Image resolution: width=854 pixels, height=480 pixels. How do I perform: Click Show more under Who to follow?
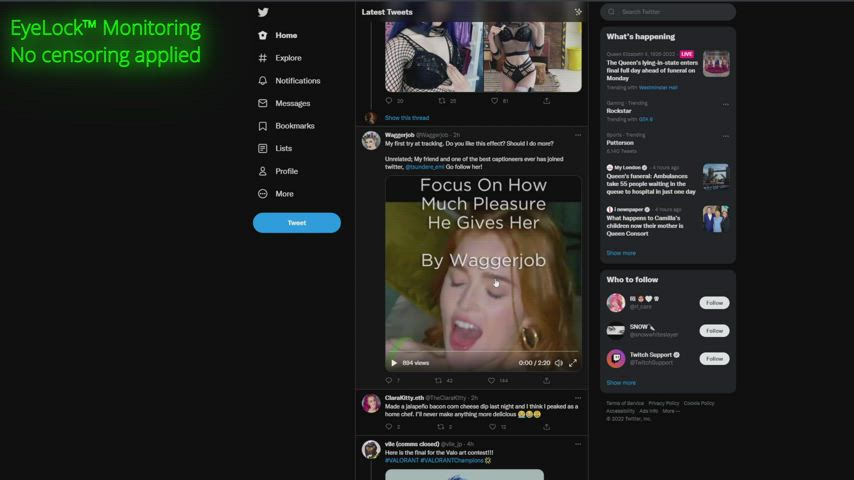[x=621, y=382]
